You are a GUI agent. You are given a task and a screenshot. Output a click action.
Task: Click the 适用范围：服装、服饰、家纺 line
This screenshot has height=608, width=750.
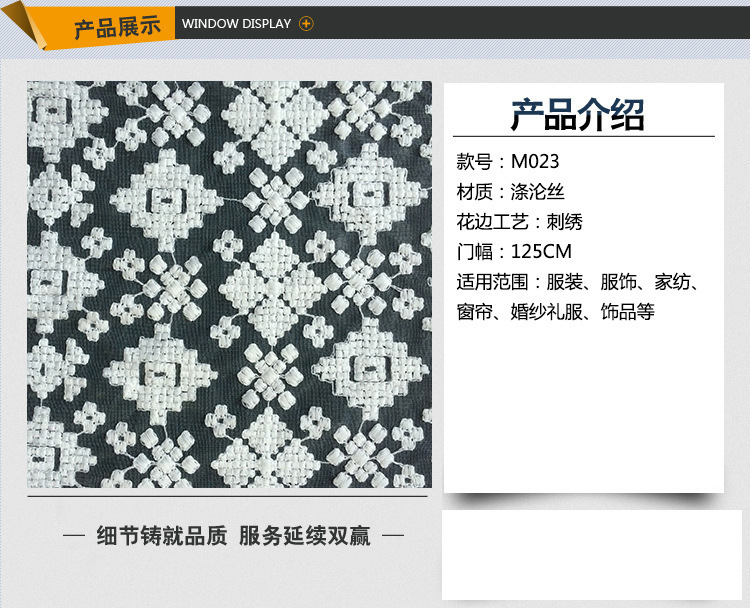tap(579, 282)
